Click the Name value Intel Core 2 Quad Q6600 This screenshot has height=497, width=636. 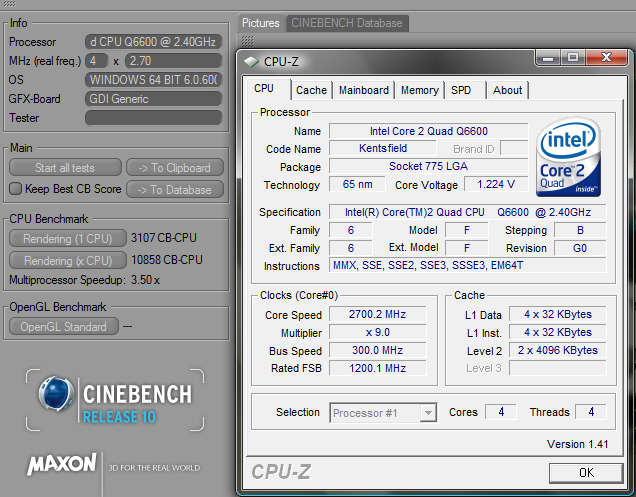[x=428, y=131]
